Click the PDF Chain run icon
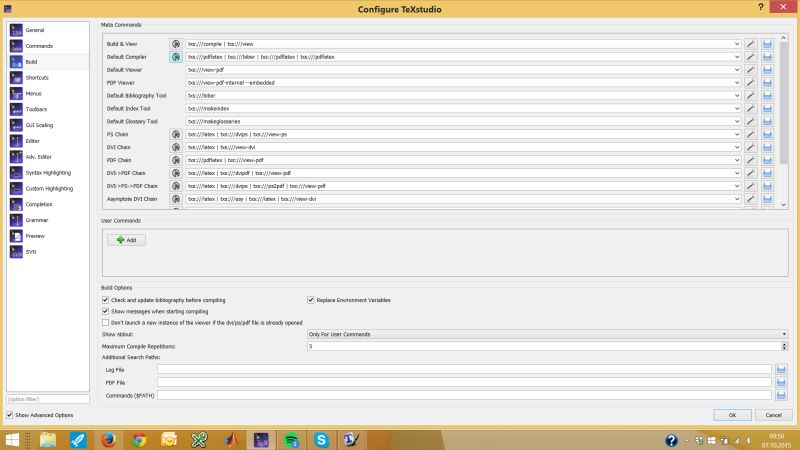800x450 pixels. click(x=176, y=160)
